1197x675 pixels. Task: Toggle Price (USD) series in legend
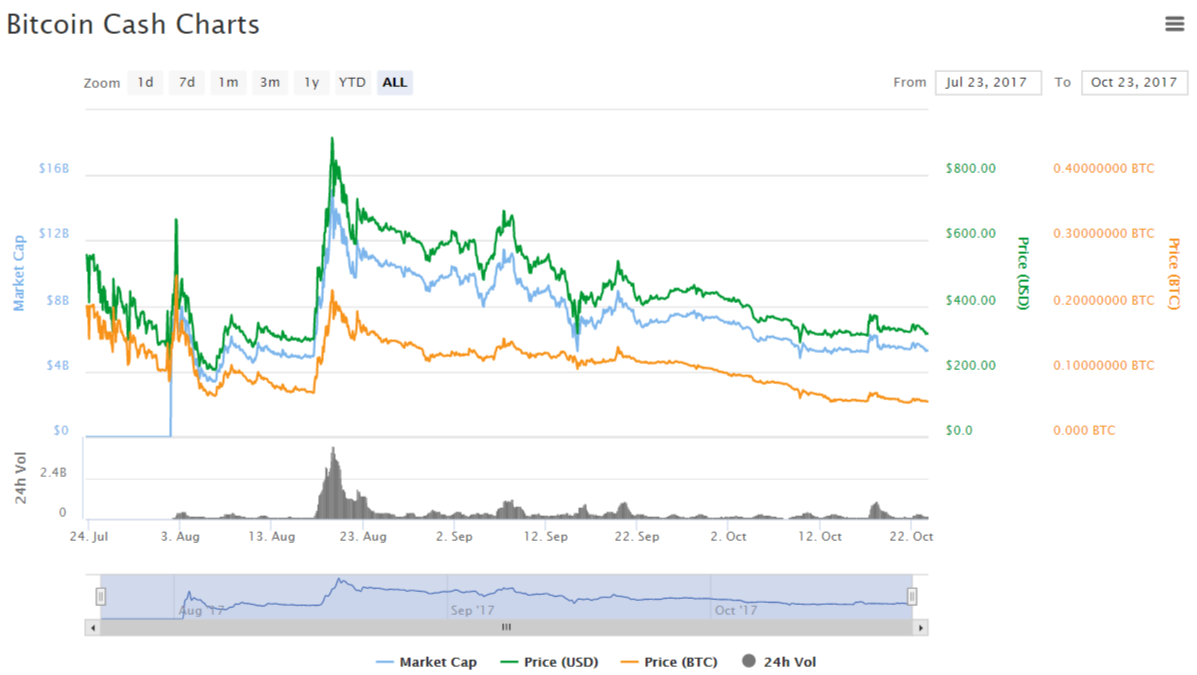pyautogui.click(x=550, y=662)
